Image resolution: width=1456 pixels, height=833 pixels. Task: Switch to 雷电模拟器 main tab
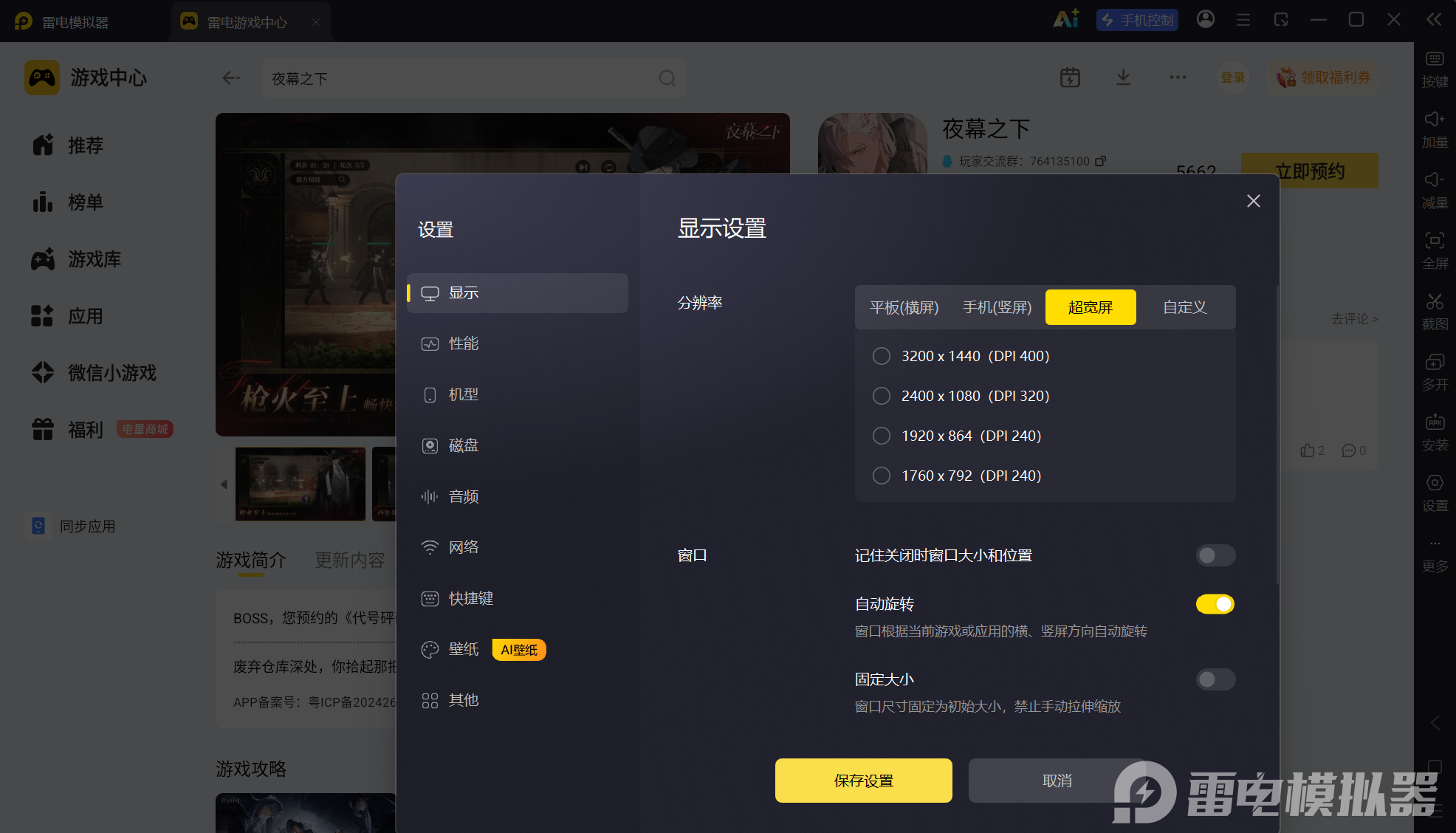tap(63, 22)
